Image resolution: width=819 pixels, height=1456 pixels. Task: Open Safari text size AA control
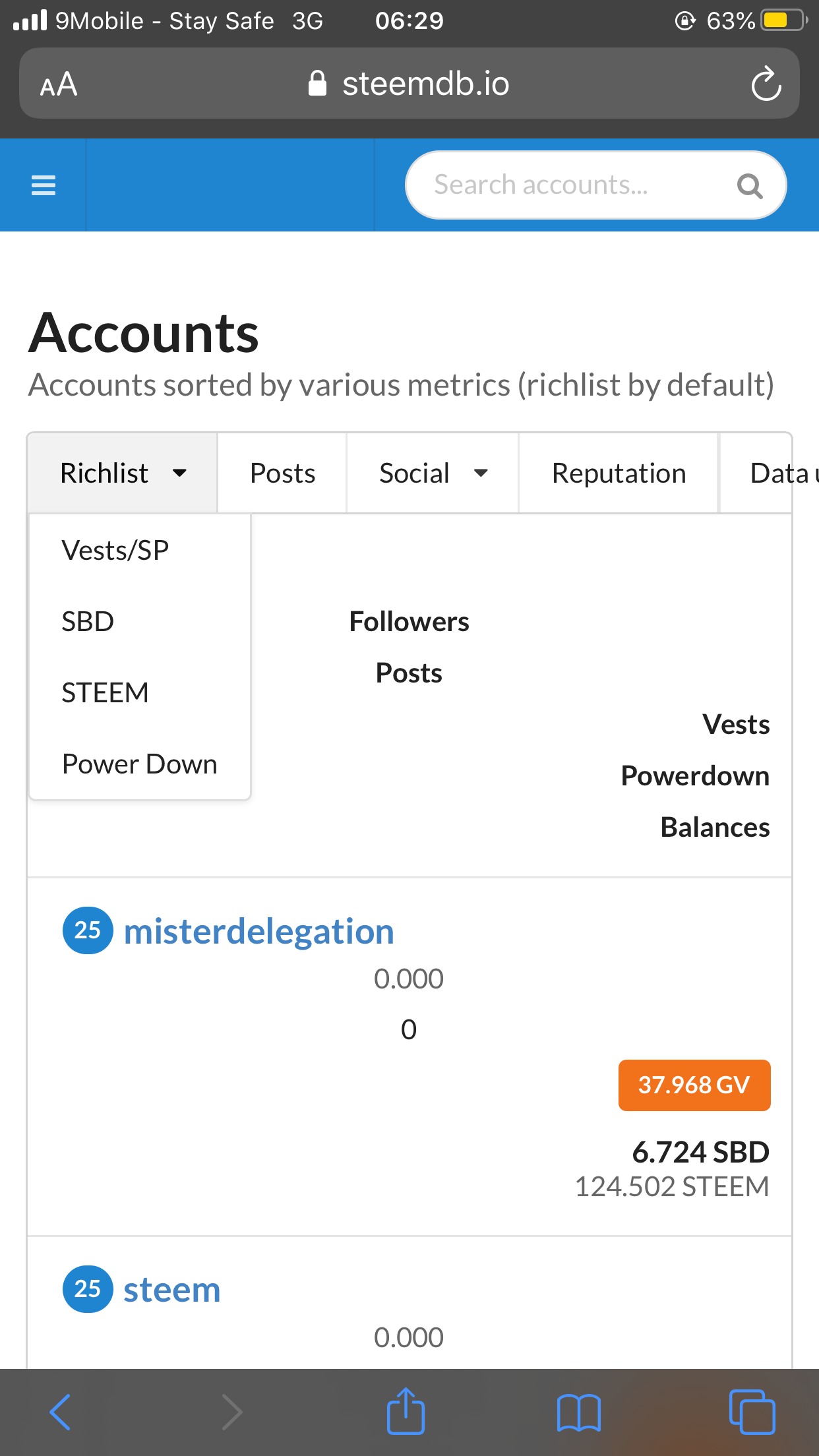pos(59,84)
